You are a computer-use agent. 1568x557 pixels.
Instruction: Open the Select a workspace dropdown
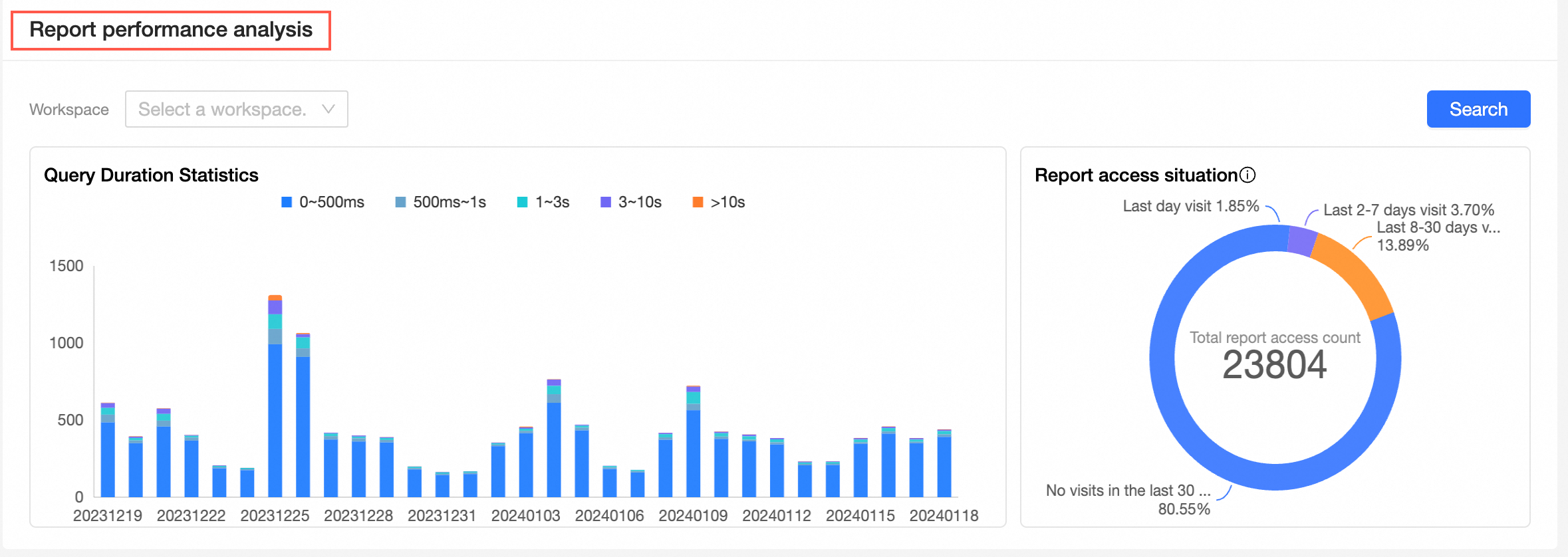click(236, 109)
